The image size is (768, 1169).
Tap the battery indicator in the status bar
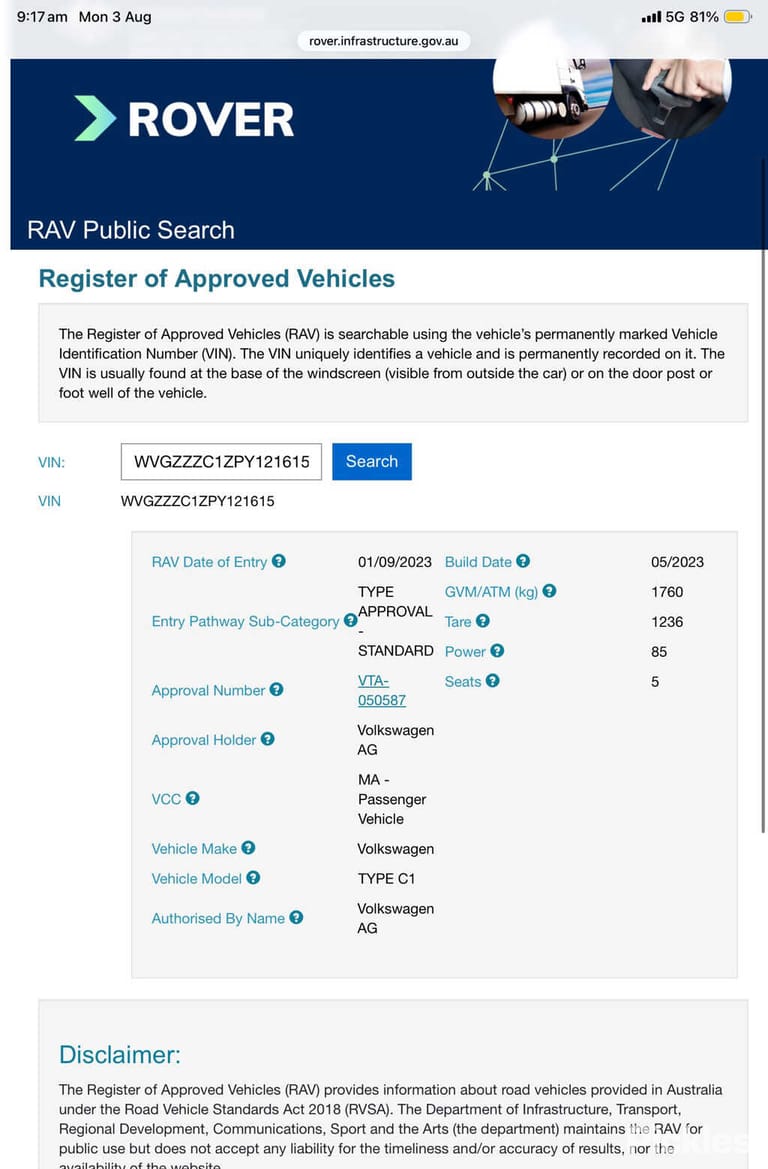[737, 16]
